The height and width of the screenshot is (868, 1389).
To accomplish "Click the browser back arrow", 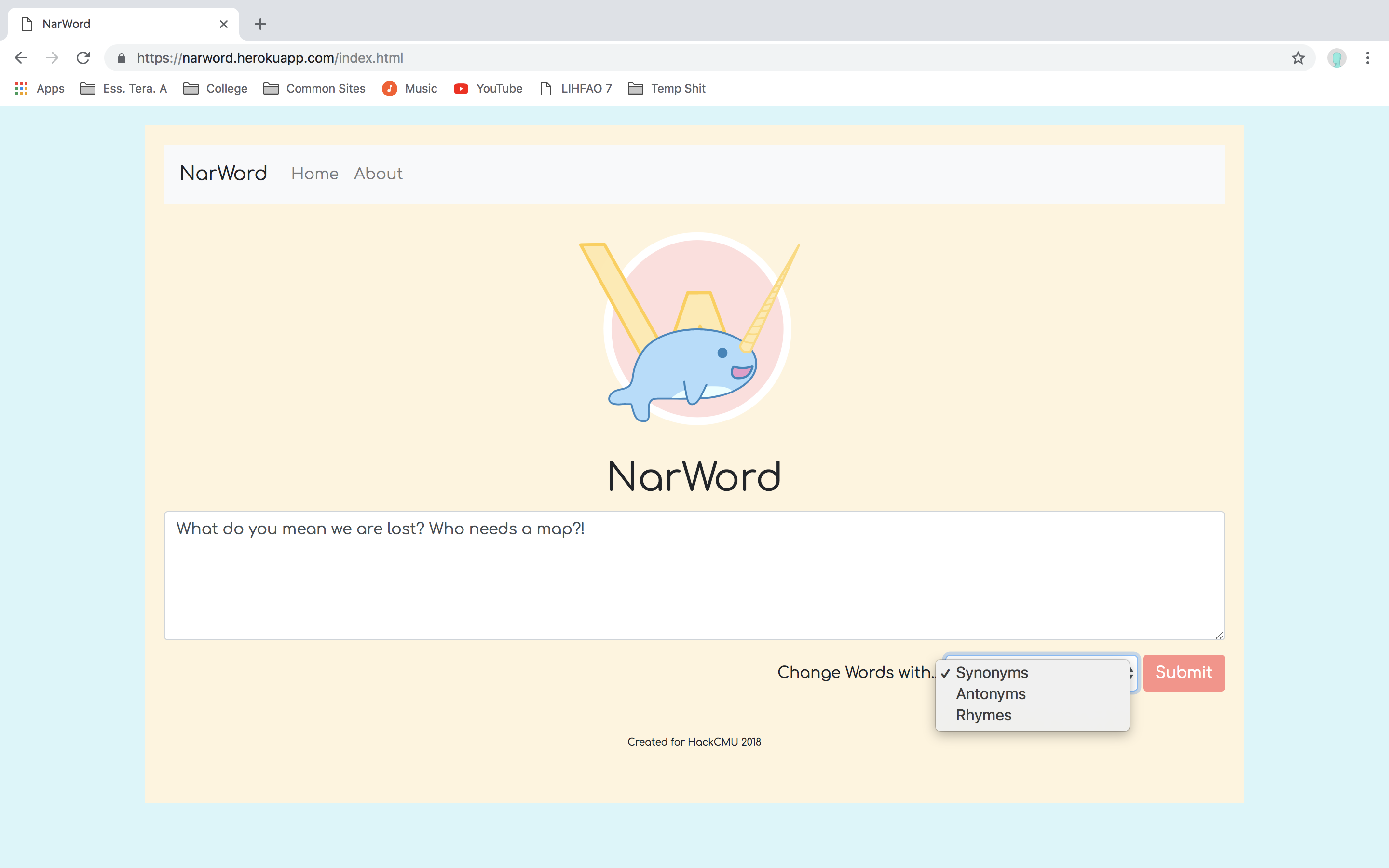I will [x=21, y=58].
